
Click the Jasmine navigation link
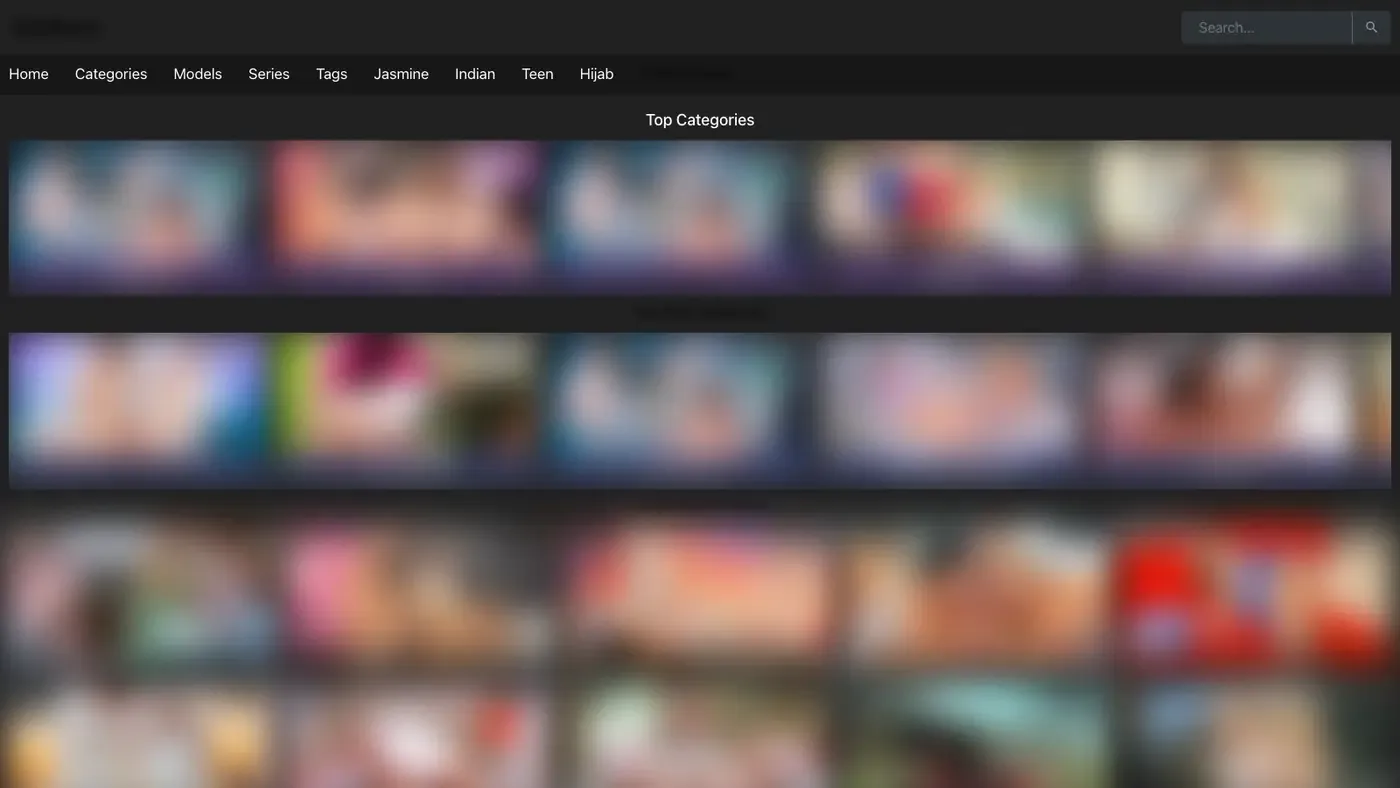coord(401,74)
